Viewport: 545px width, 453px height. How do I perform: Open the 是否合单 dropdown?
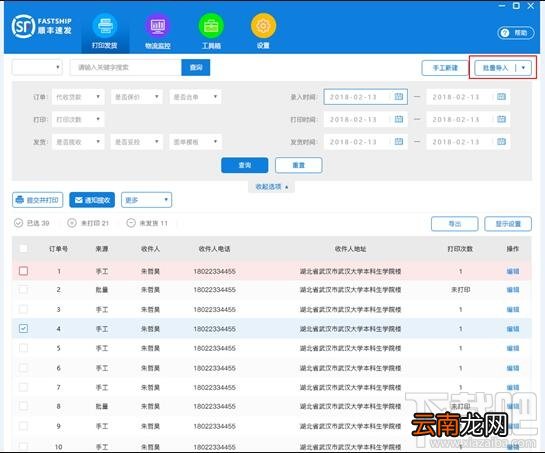(x=195, y=97)
